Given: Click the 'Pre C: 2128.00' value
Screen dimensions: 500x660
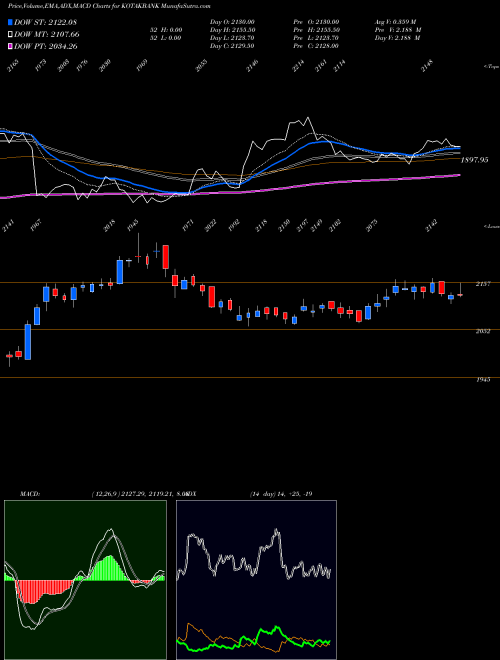Looking at the screenshot, I should [316, 46].
